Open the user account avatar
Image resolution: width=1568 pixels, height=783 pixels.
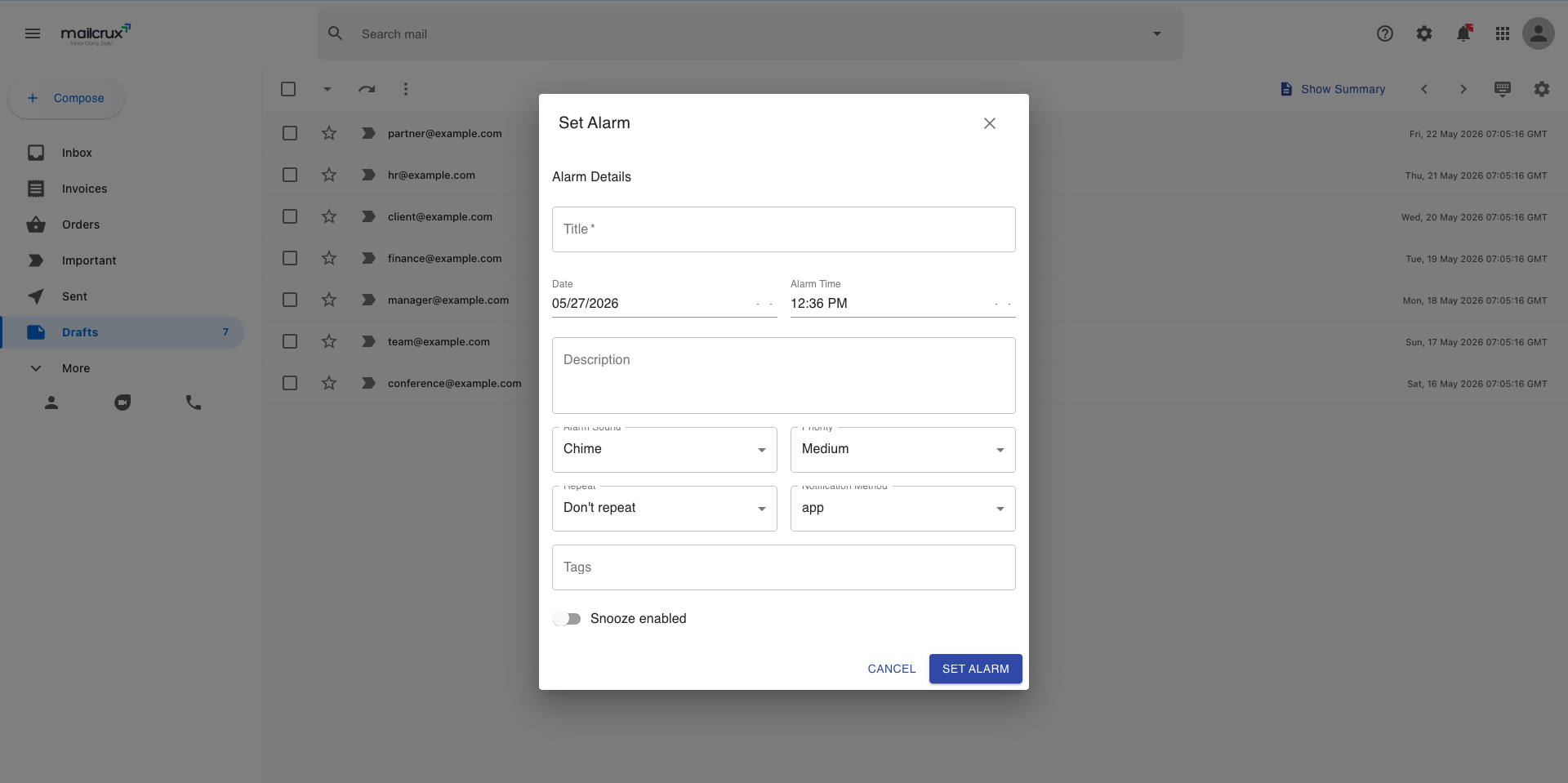pyautogui.click(x=1539, y=33)
